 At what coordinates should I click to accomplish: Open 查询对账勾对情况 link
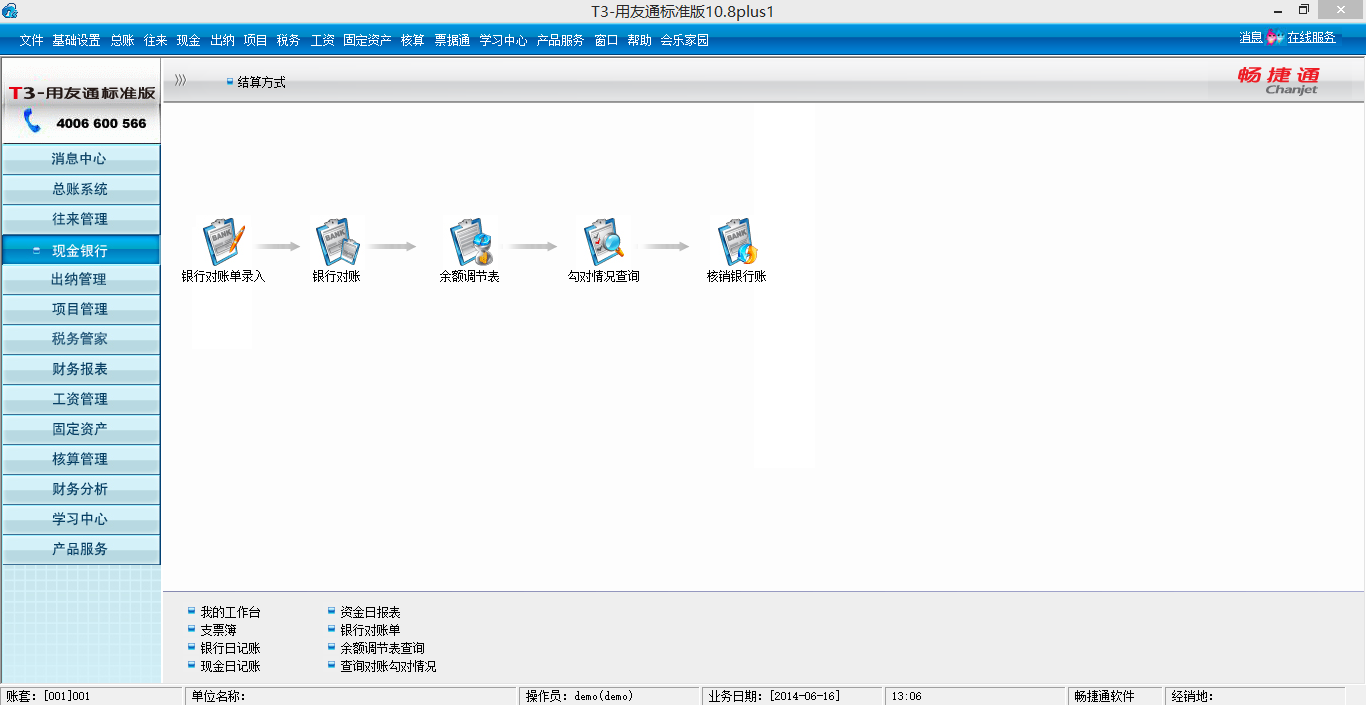388,666
